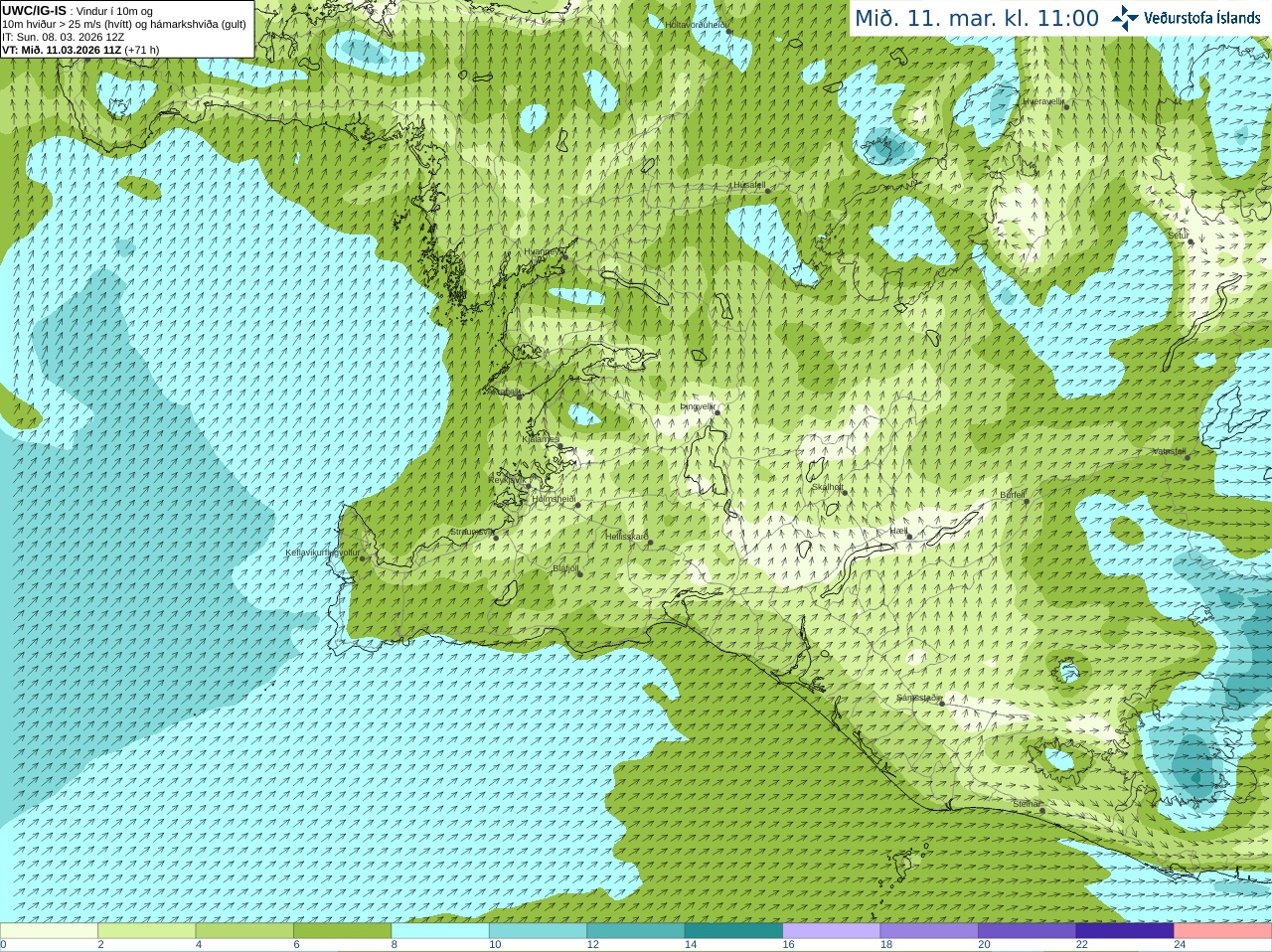The height and width of the screenshot is (952, 1272).
Task: Click the 0–2 m/s palest legend swatch
Action: (x=49, y=931)
